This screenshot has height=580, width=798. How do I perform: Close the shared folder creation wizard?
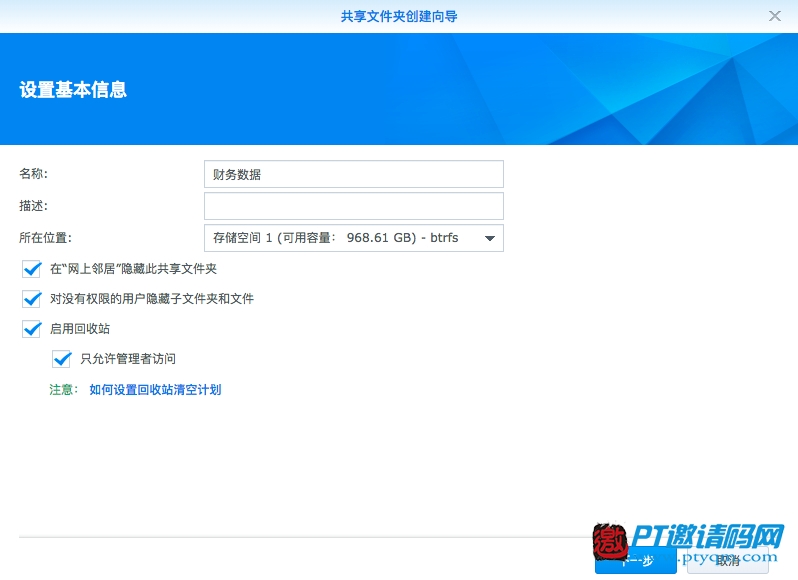774,16
